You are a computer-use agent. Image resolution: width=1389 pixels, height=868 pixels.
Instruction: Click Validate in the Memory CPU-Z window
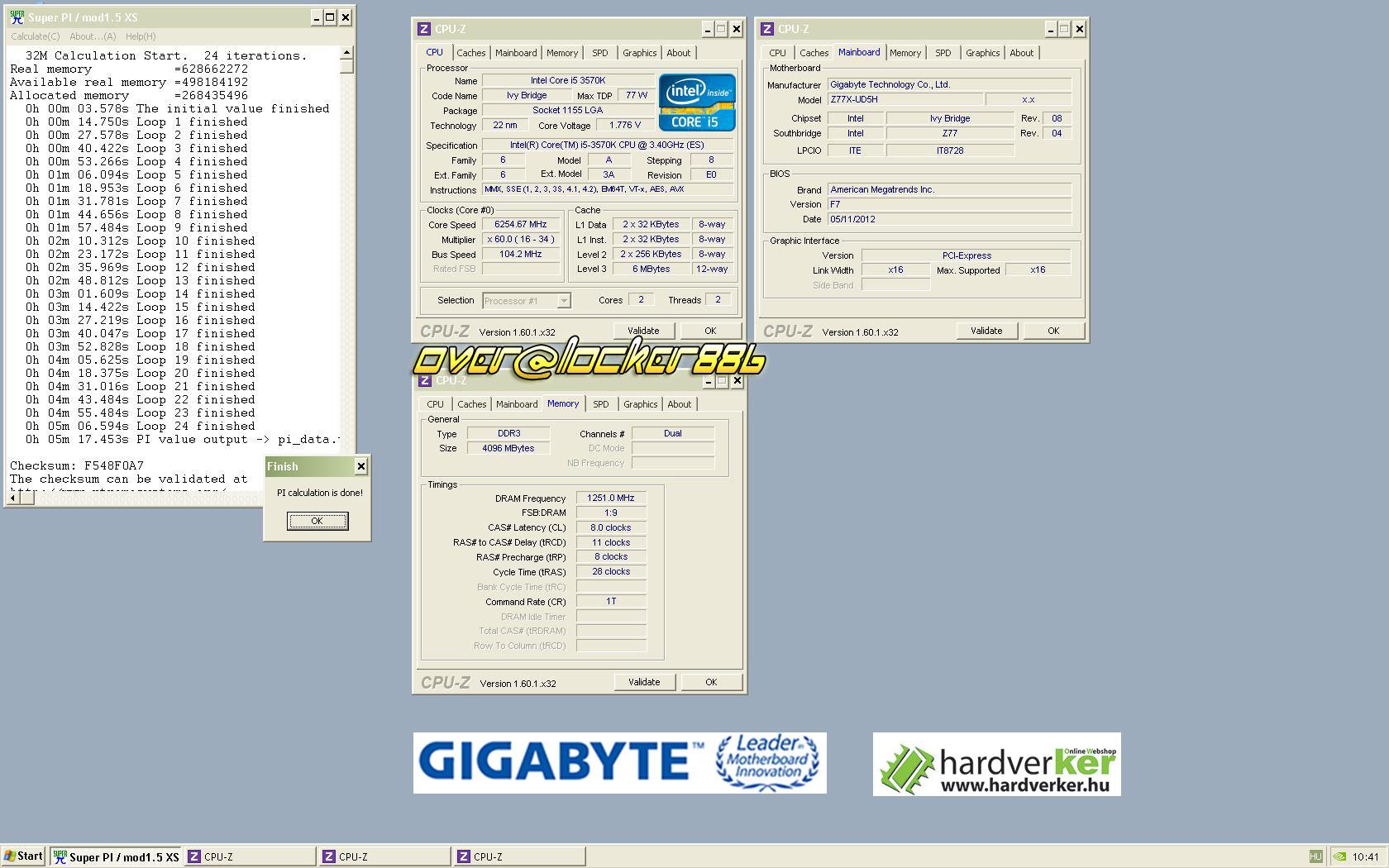(644, 682)
